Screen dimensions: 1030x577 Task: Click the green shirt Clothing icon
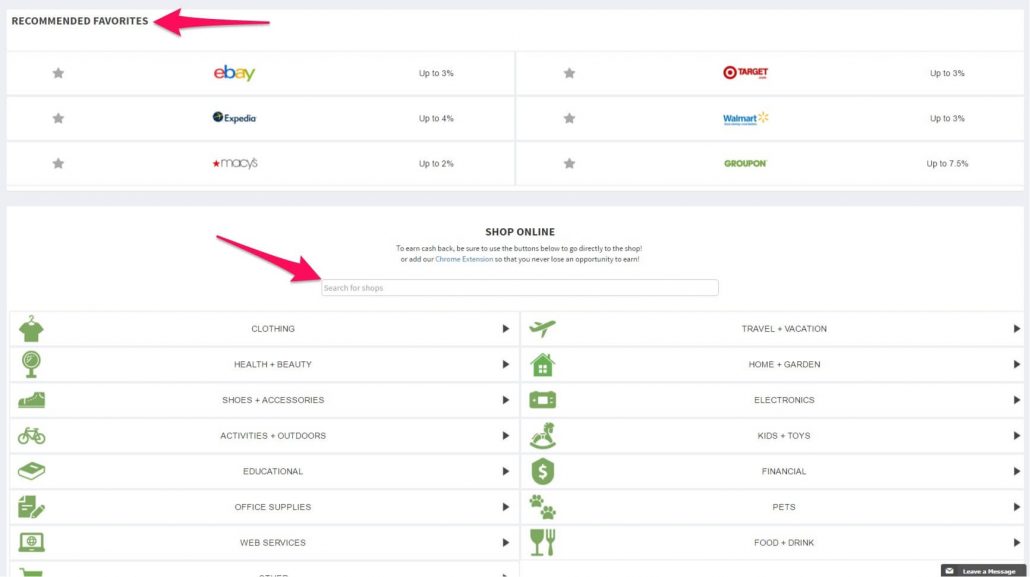[31, 328]
